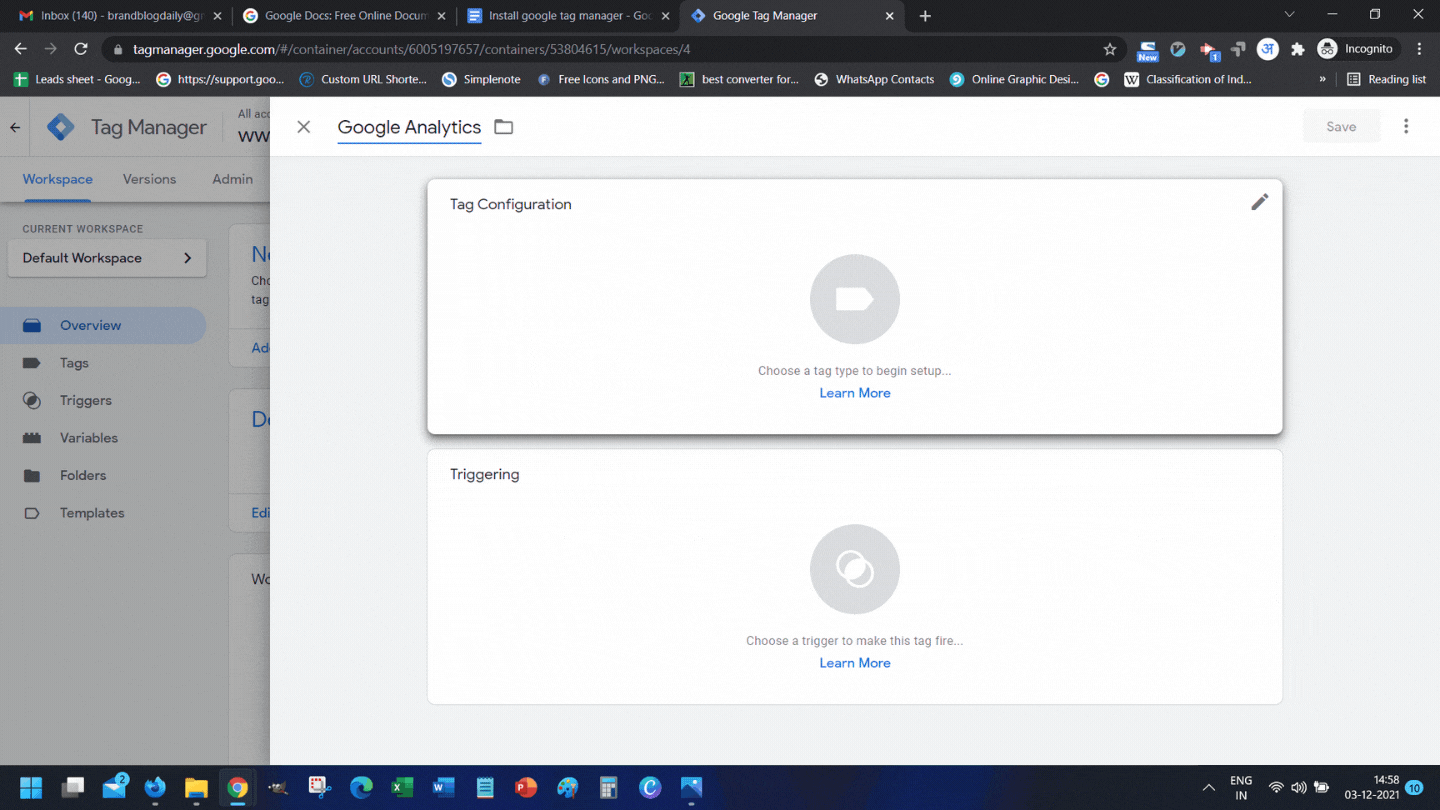Show more bookmarks with chevron
The height and width of the screenshot is (810, 1440).
(1322, 79)
